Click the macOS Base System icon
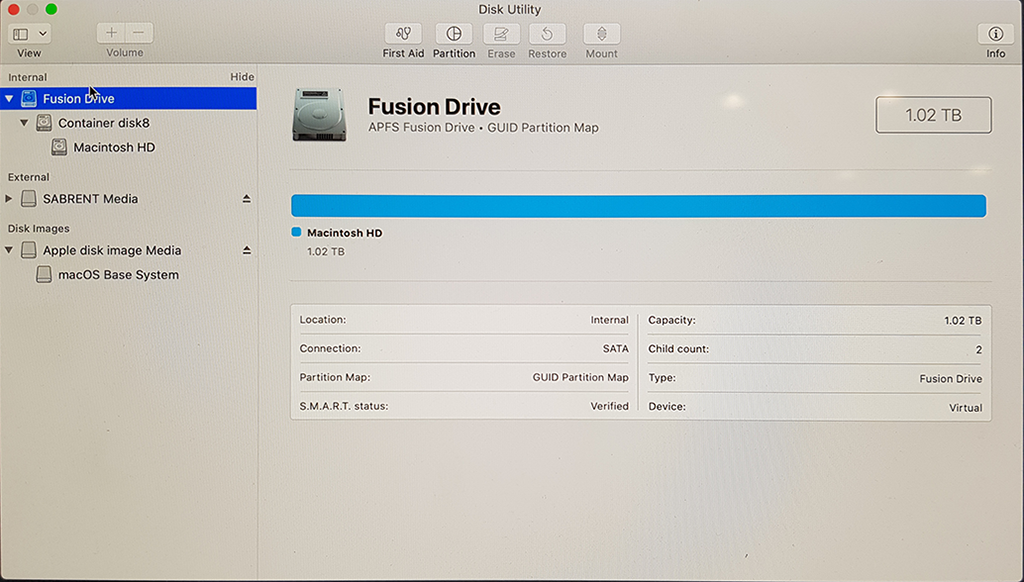 (x=44, y=275)
